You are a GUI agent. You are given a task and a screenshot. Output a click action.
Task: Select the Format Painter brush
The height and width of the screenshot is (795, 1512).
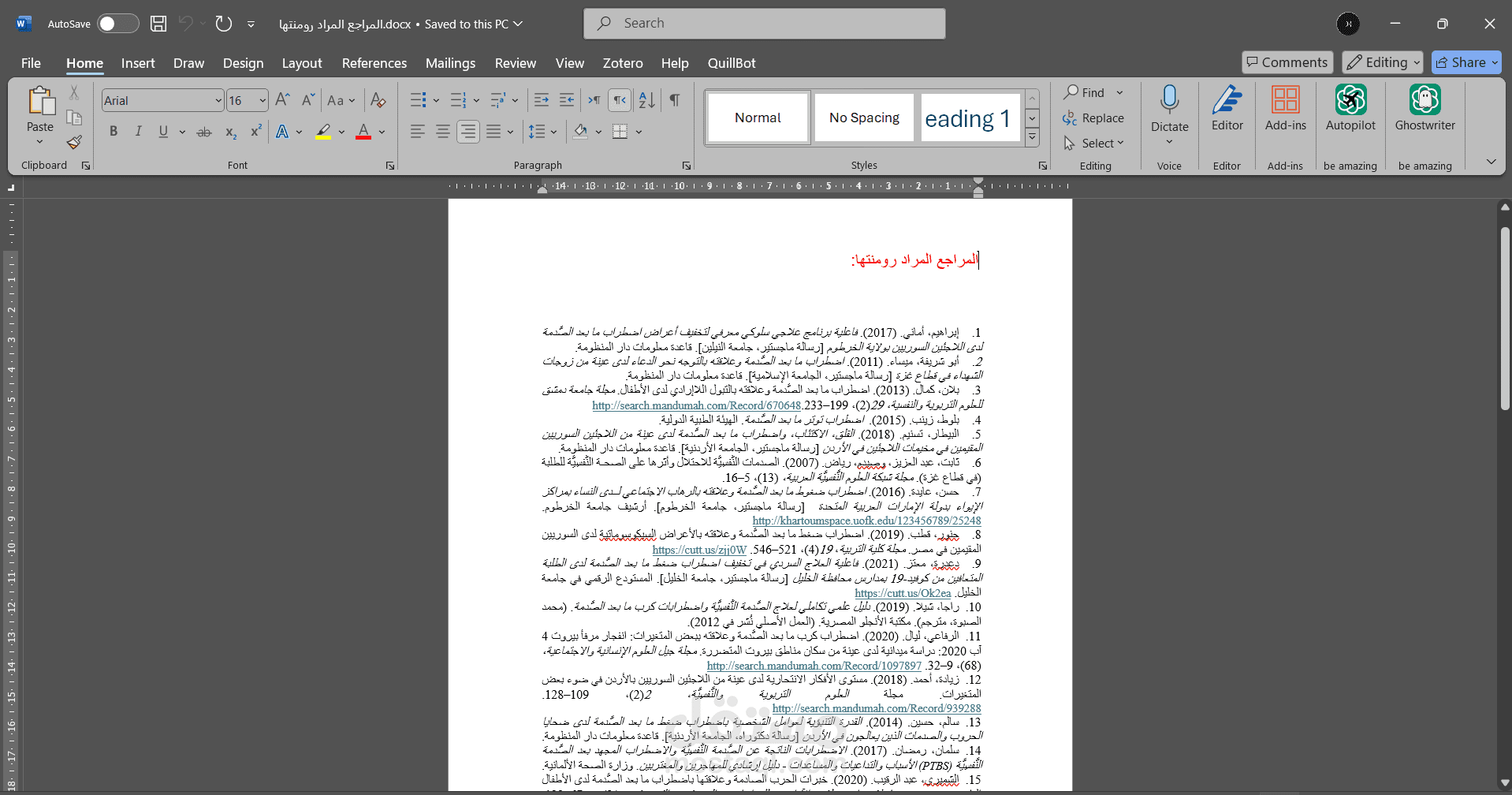pyautogui.click(x=74, y=142)
